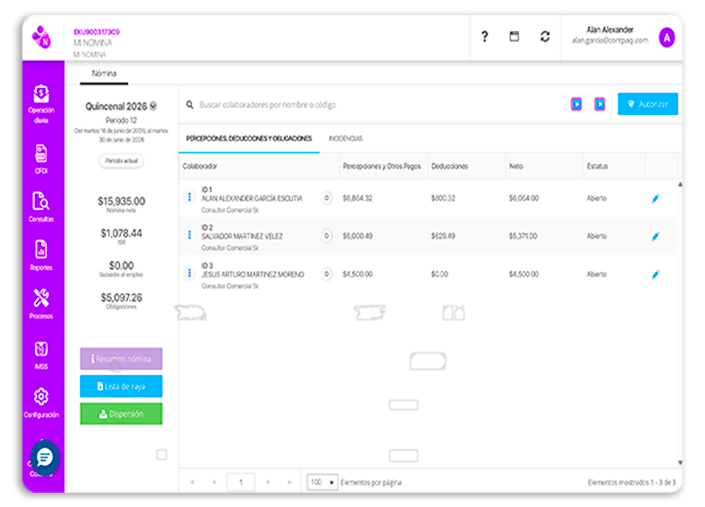Screen dimensions: 705x507
Task: Open row options for Alan Alexander García
Action: coord(189,197)
